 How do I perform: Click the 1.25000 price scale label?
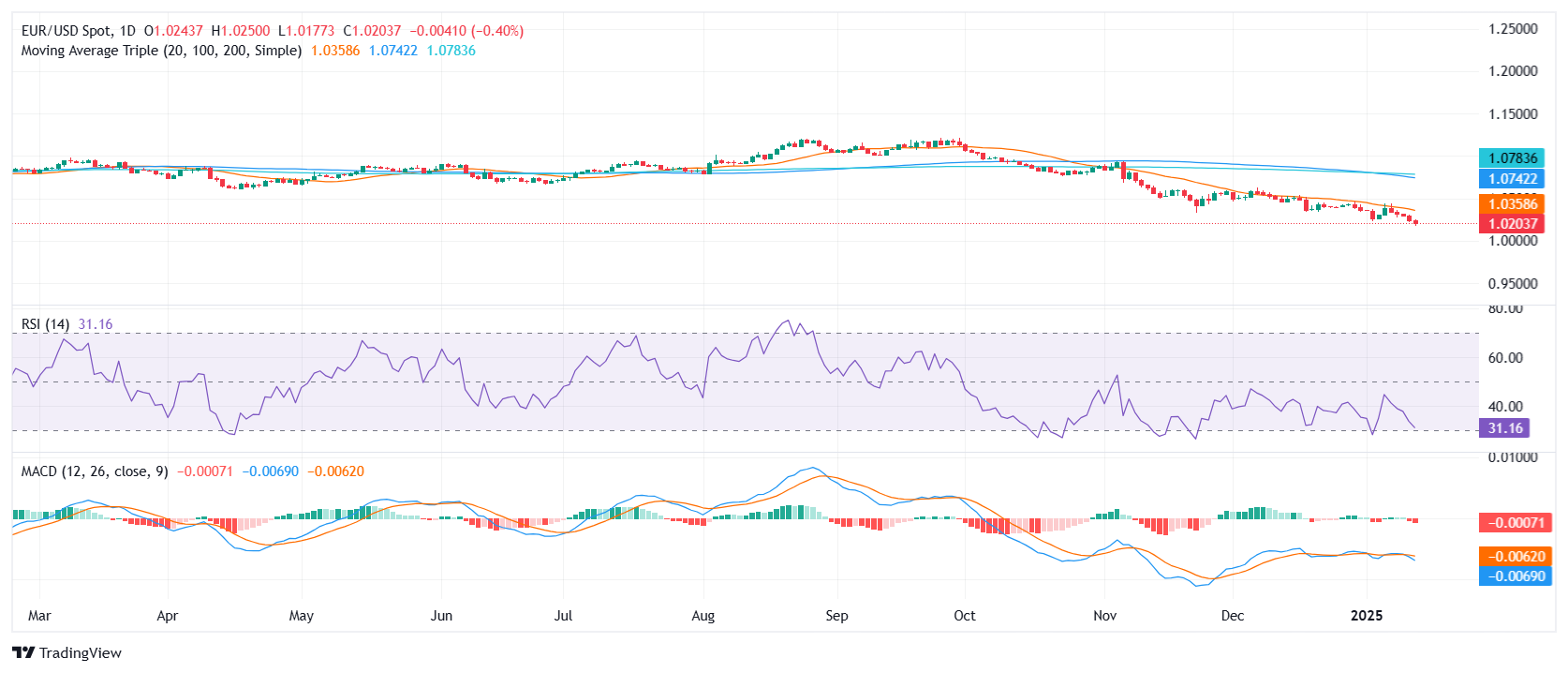click(1513, 29)
